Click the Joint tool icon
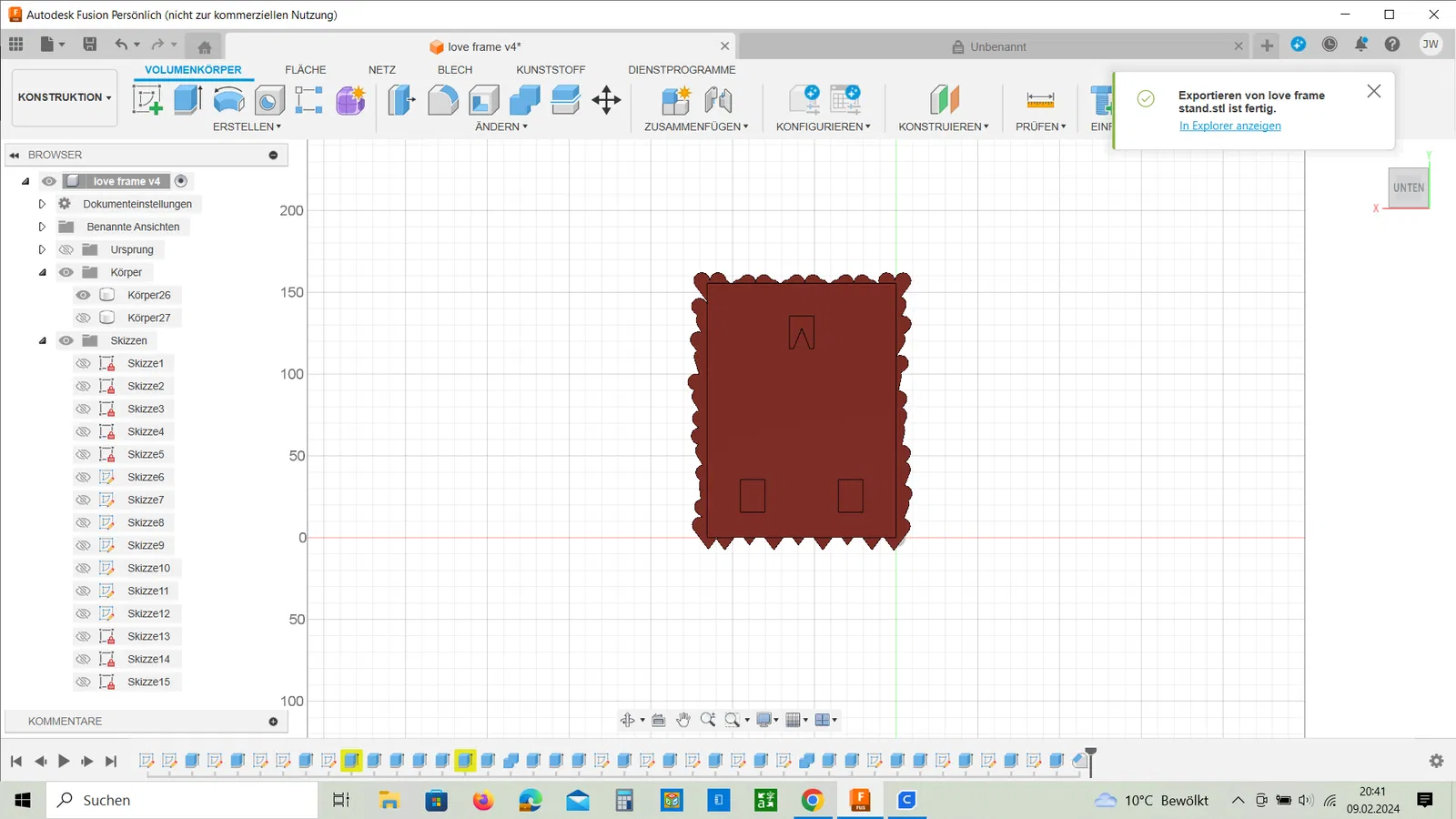Image resolution: width=1456 pixels, height=819 pixels. click(x=718, y=100)
